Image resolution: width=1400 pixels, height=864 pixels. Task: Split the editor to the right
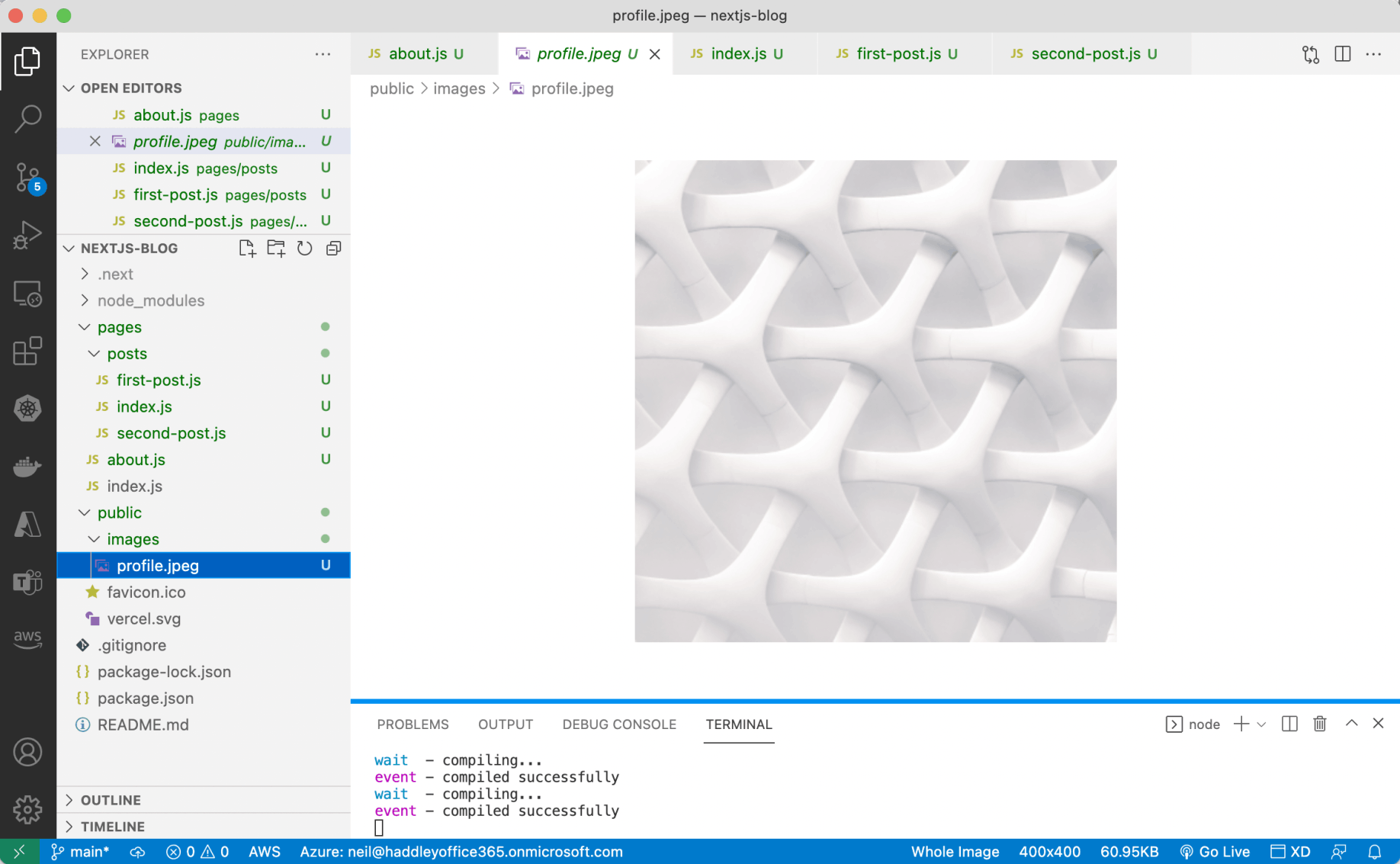tap(1342, 54)
